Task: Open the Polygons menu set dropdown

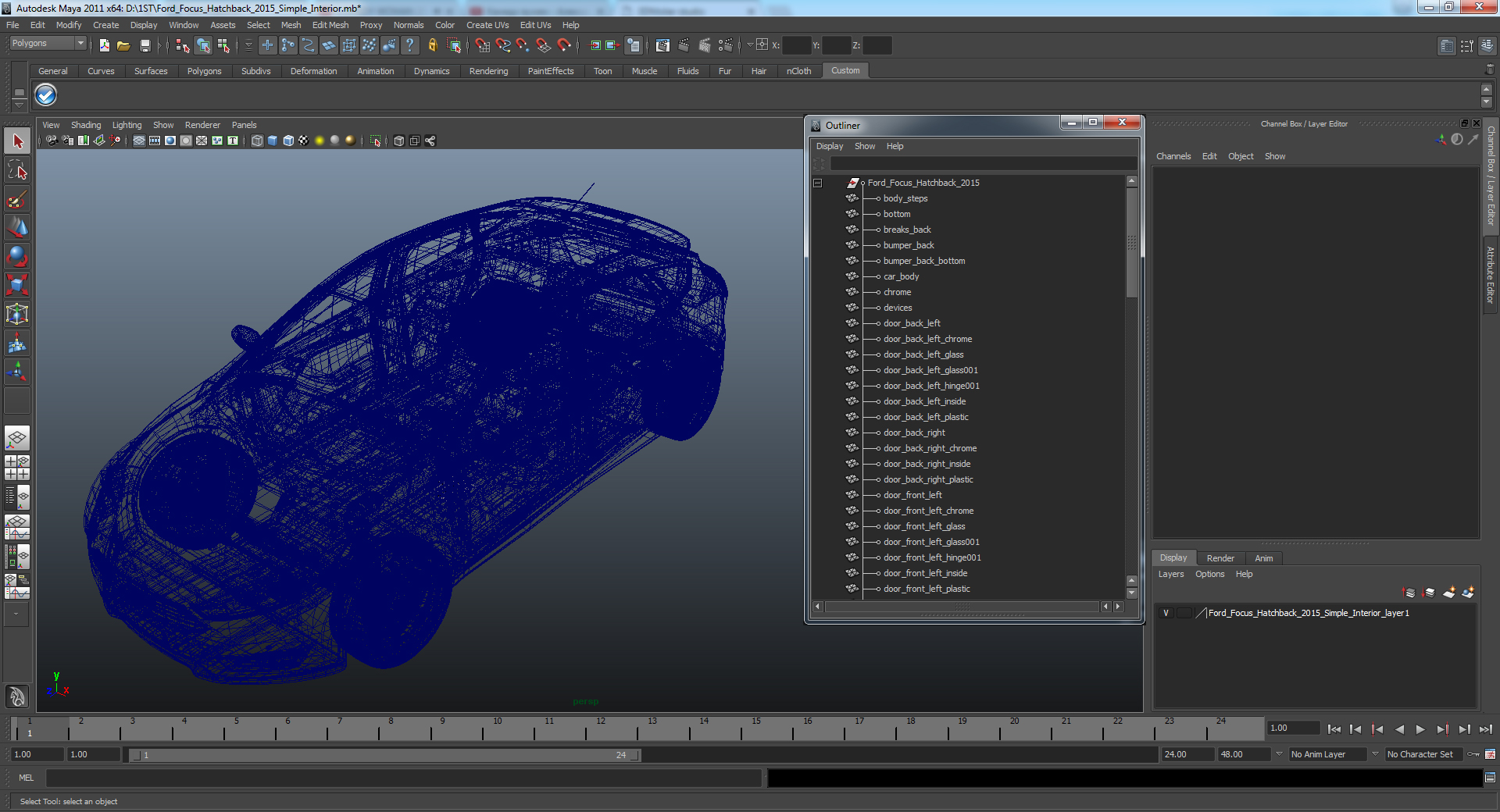Action: [80, 44]
